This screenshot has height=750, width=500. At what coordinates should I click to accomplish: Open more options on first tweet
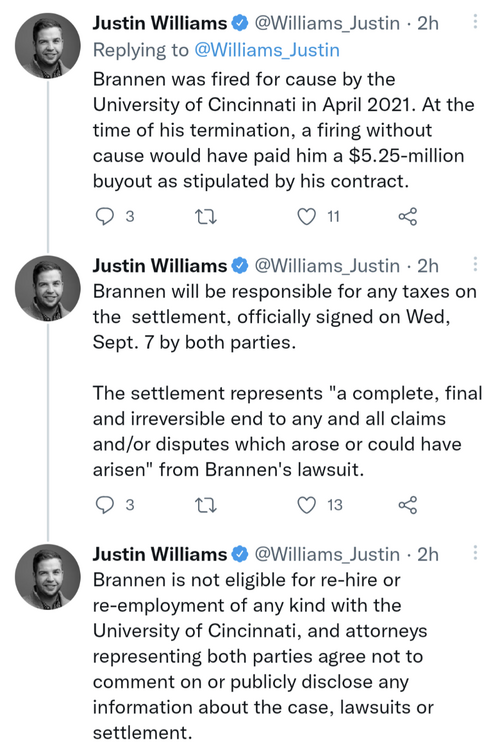pyautogui.click(x=475, y=21)
